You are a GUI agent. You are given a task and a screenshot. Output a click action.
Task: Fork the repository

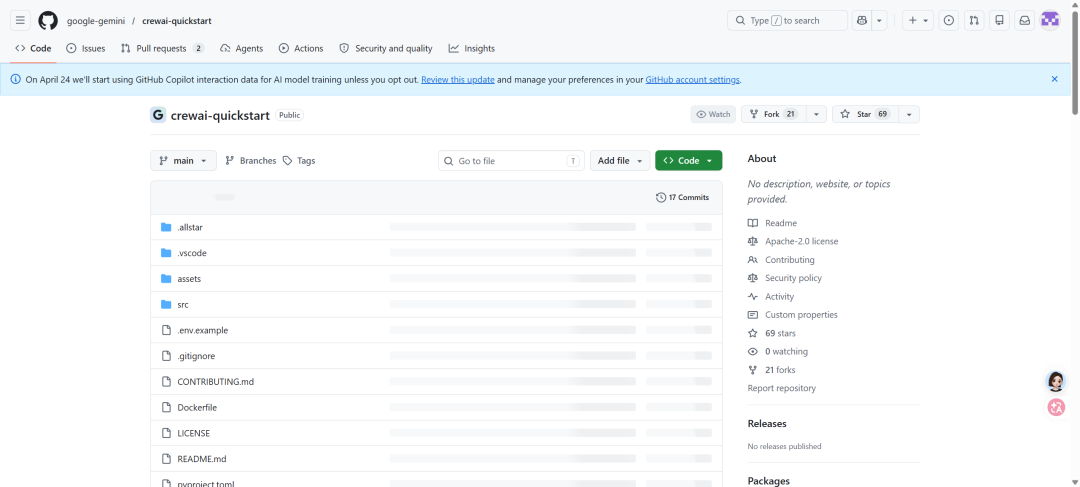pyautogui.click(x=773, y=114)
